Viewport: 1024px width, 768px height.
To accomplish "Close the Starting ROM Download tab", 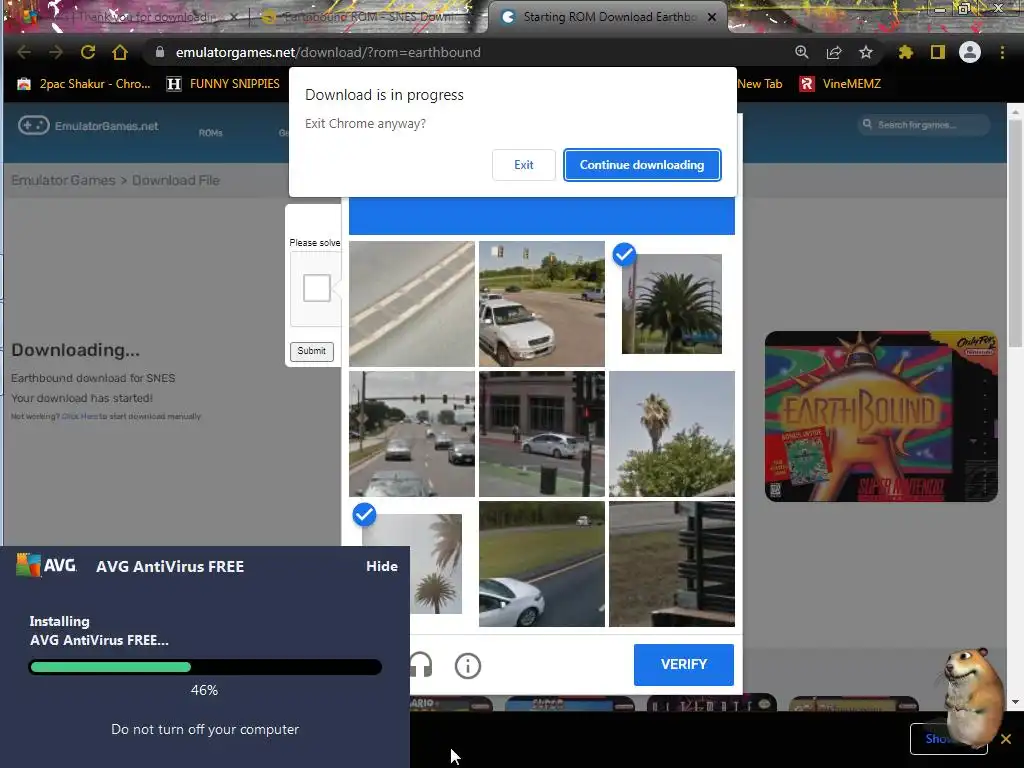I will click(x=712, y=17).
